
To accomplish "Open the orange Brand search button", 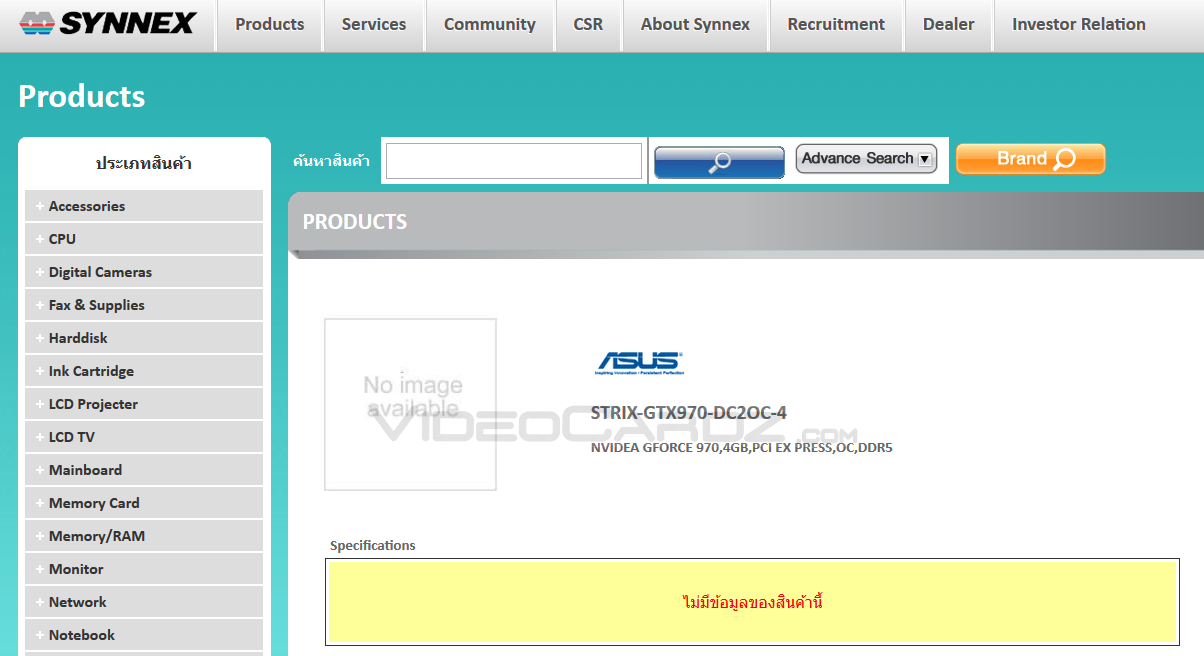I will pyautogui.click(x=1031, y=159).
